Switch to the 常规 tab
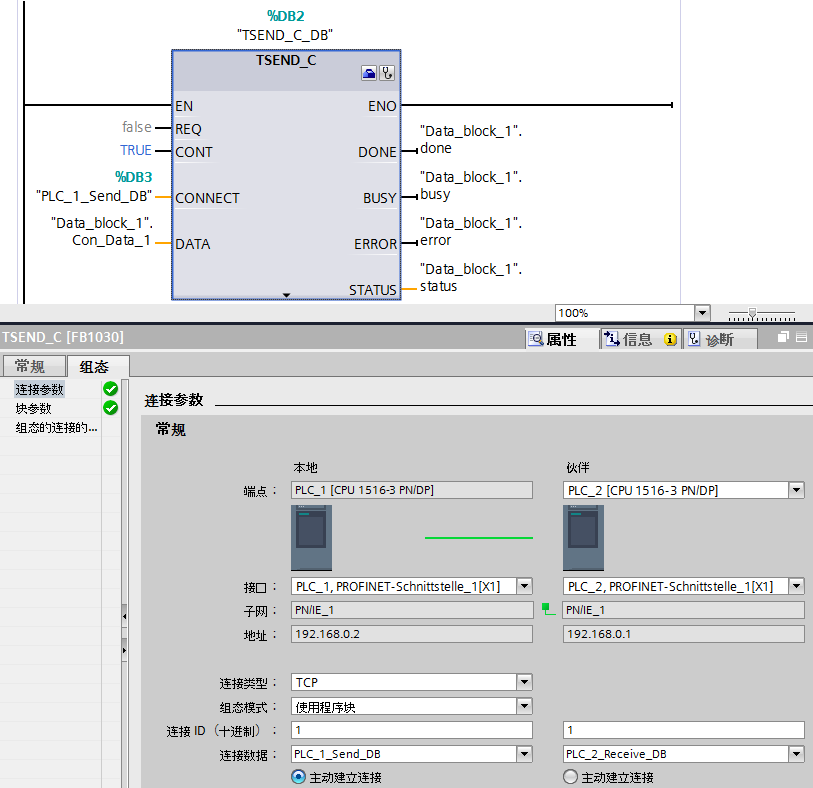Viewport: 813px width, 788px height. coord(35,366)
